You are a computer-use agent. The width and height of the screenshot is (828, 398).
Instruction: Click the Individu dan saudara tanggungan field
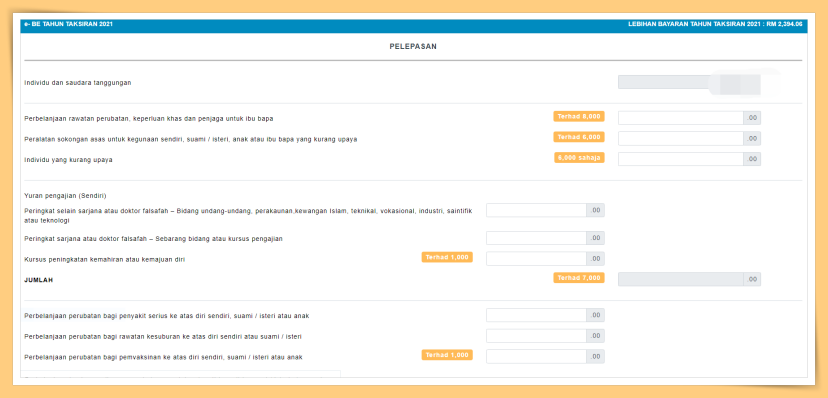689,82
